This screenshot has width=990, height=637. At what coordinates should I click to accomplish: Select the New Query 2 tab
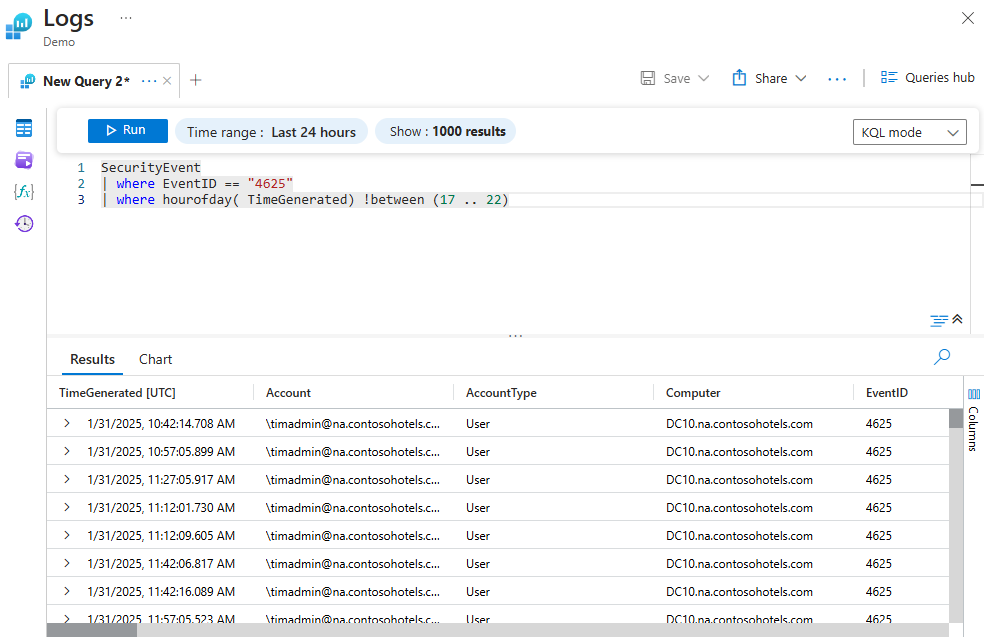click(86, 81)
